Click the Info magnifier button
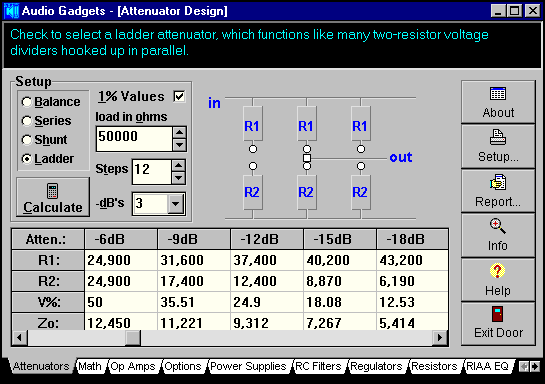The image size is (545, 384). coord(498,235)
